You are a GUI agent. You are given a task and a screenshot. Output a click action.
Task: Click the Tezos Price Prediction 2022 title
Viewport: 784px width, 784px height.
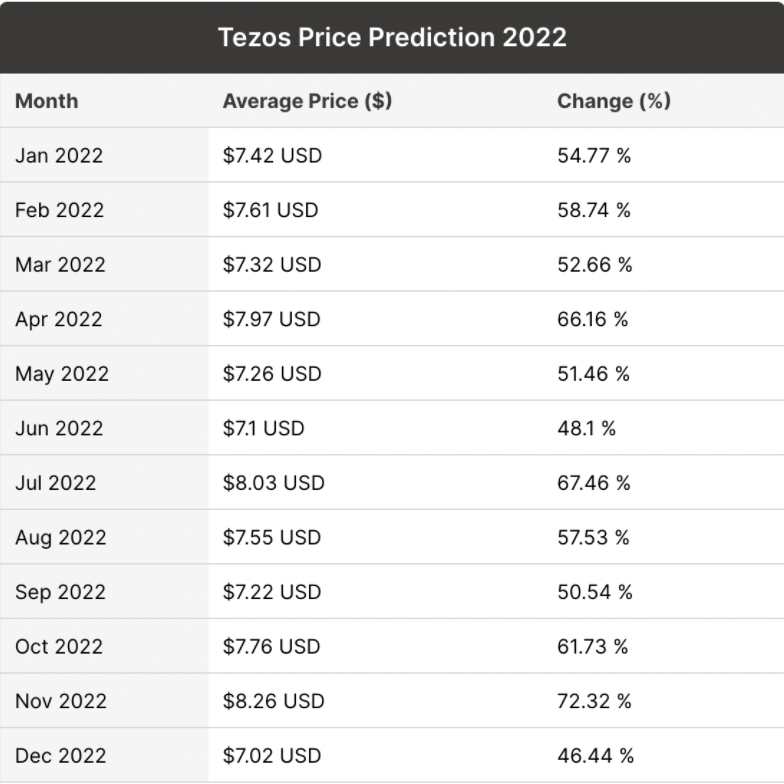(x=392, y=38)
